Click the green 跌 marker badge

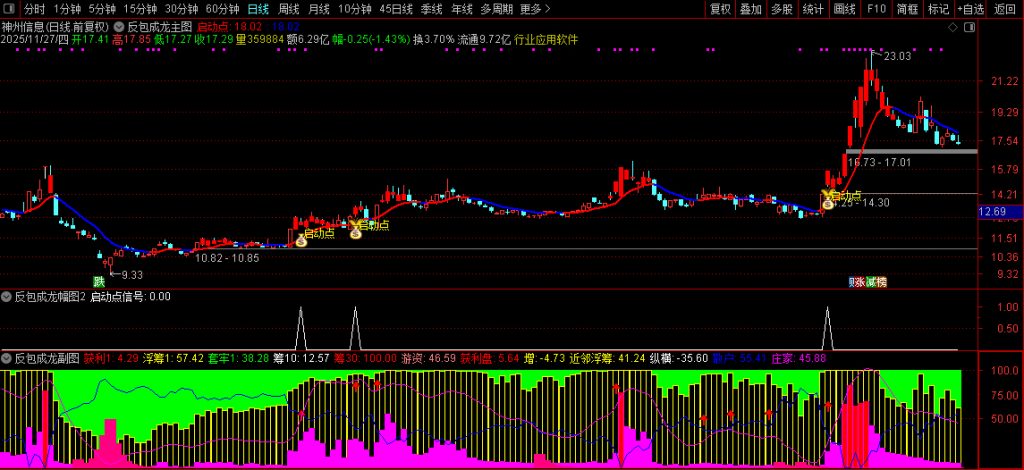[x=99, y=282]
